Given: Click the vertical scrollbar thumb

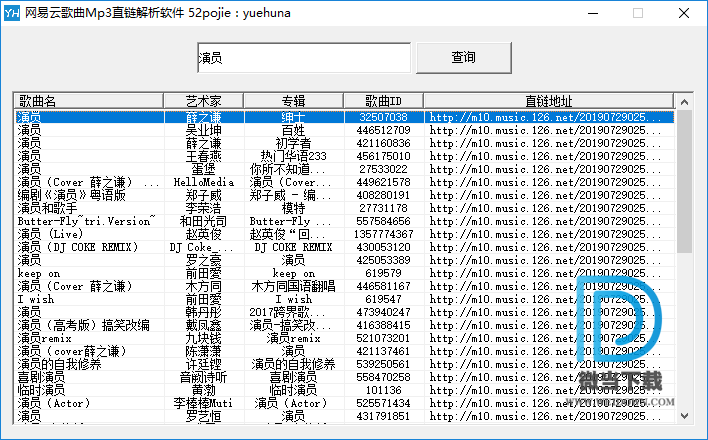Looking at the screenshot, I should (x=685, y=182).
